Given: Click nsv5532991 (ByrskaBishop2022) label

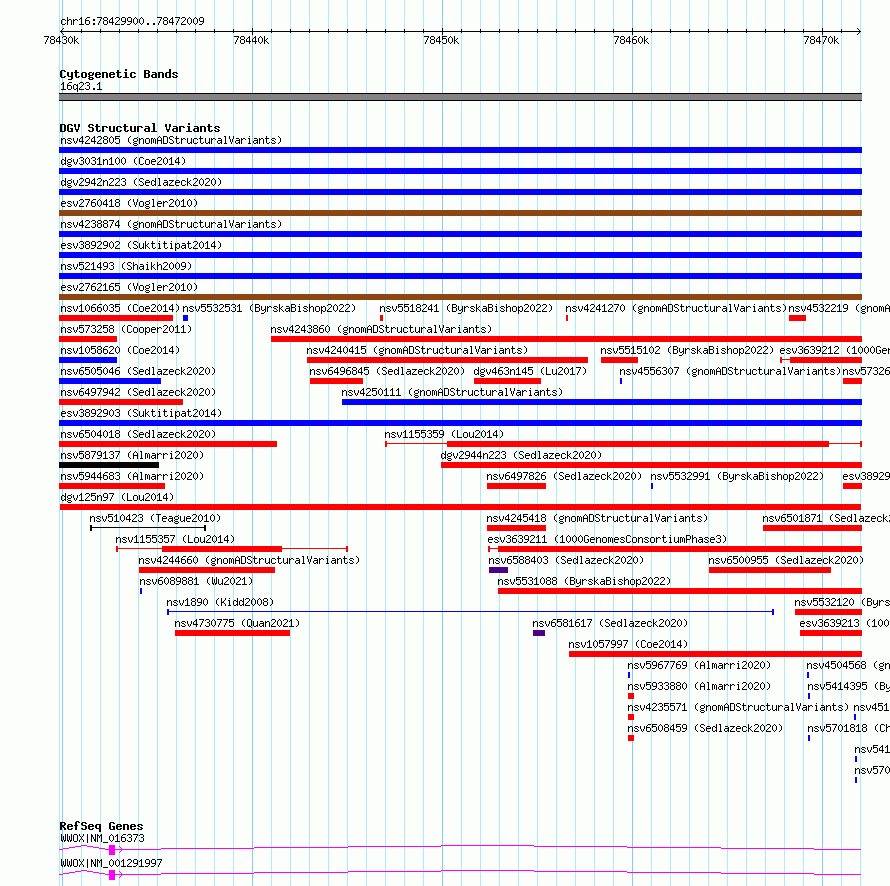Looking at the screenshot, I should (x=737, y=476).
